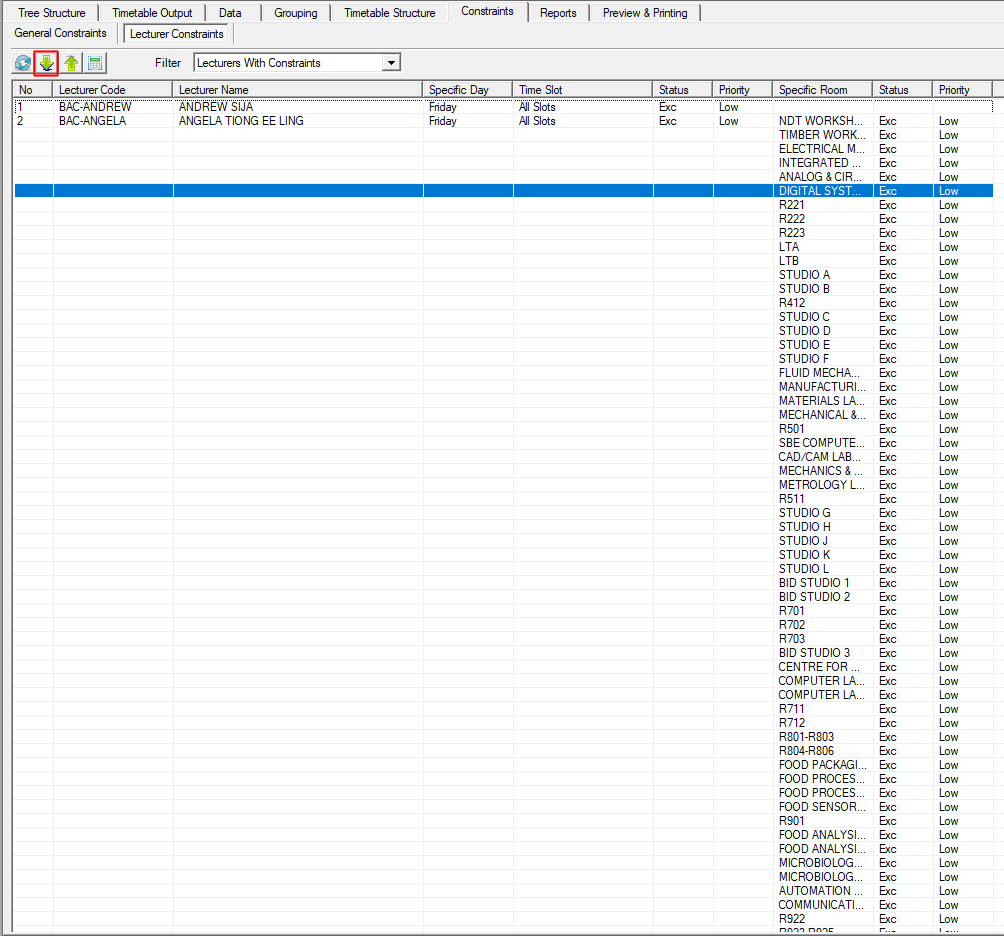Viewport: 1004px width, 936px height.
Task: Switch to the Timetable Structure tab
Action: tap(389, 13)
